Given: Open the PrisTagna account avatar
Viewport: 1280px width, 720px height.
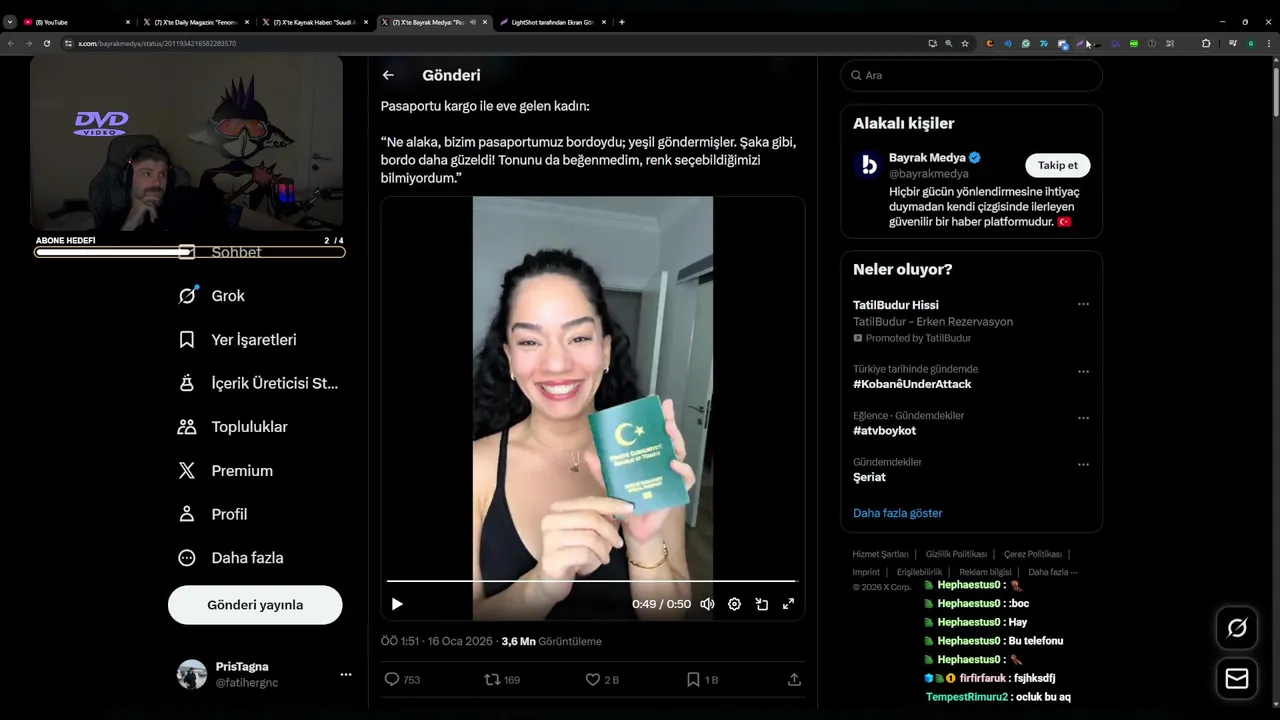Looking at the screenshot, I should (192, 675).
